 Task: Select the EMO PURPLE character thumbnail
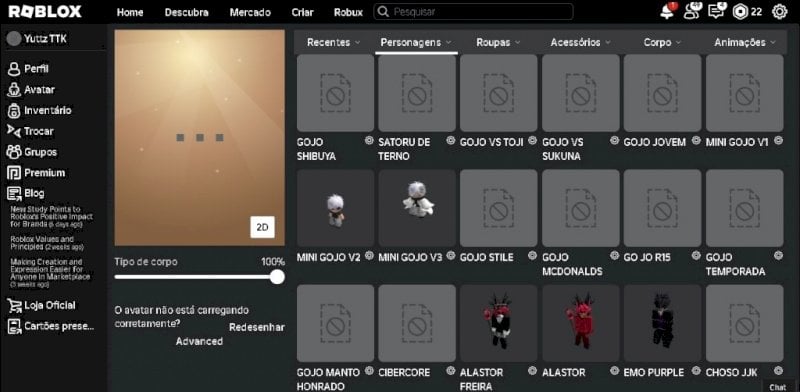coord(662,324)
